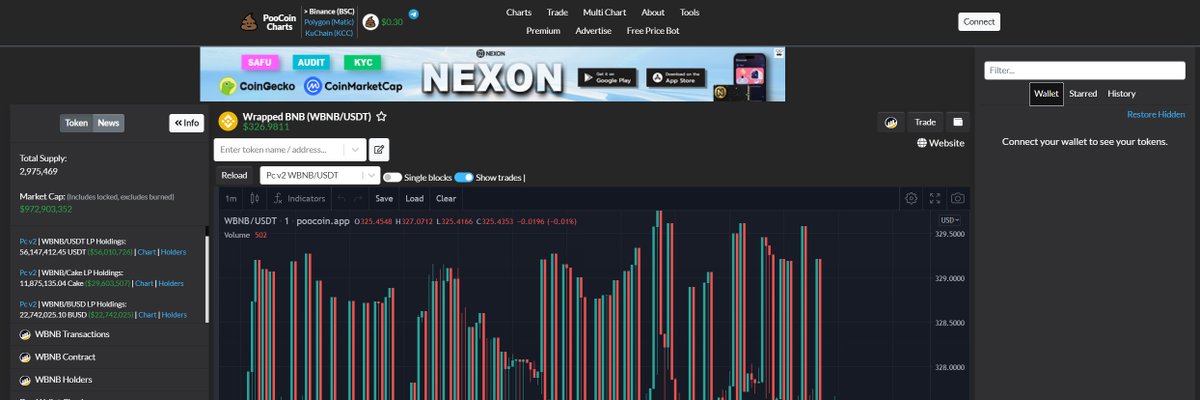Open the WBNB Holders list
This screenshot has height=400, width=1200.
click(64, 380)
